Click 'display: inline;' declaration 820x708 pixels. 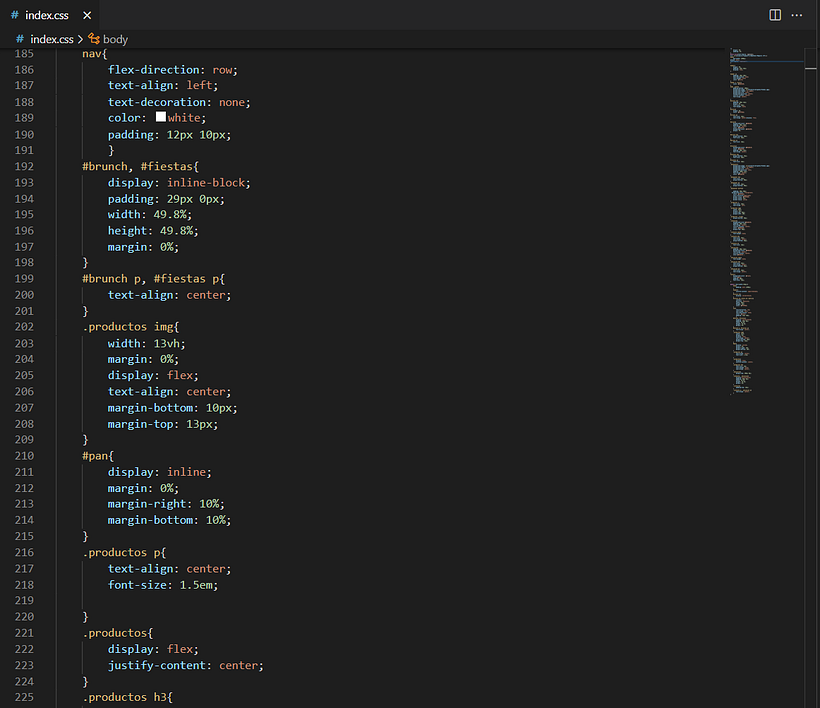[x=160, y=472]
